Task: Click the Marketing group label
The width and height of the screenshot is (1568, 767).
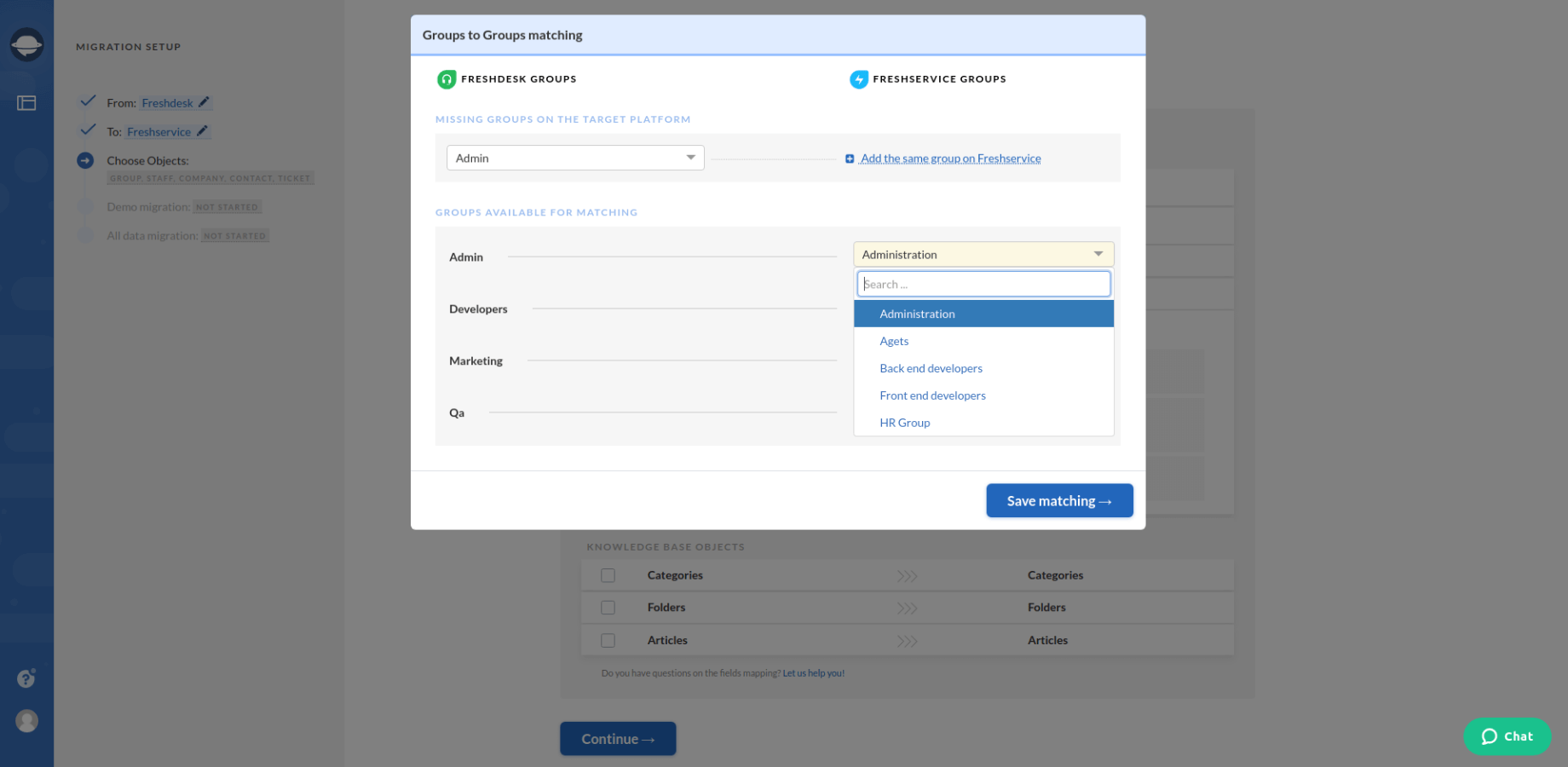Action: pyautogui.click(x=476, y=360)
